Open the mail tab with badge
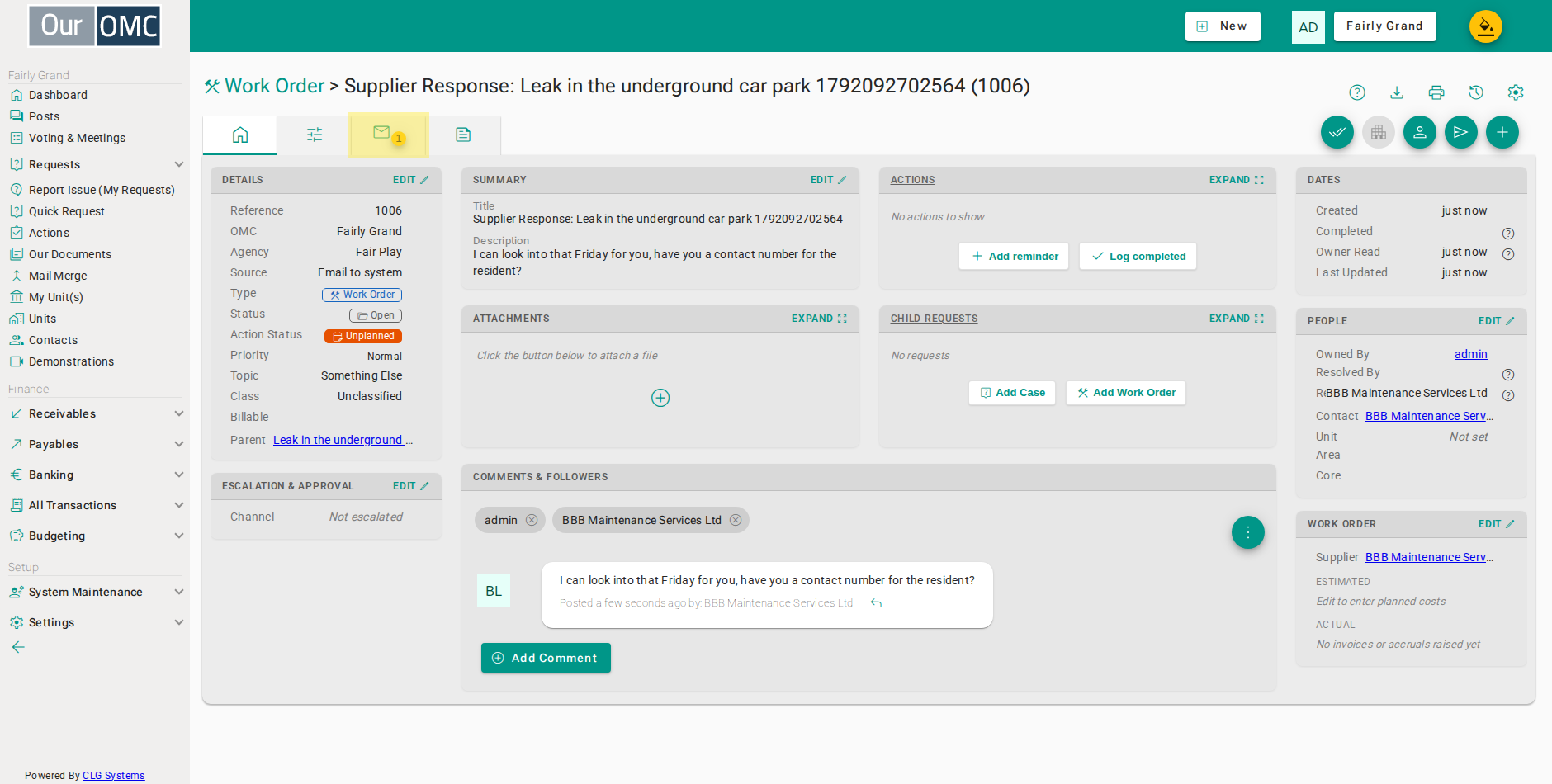Screen dimensions: 1552x784 pos(389,135)
